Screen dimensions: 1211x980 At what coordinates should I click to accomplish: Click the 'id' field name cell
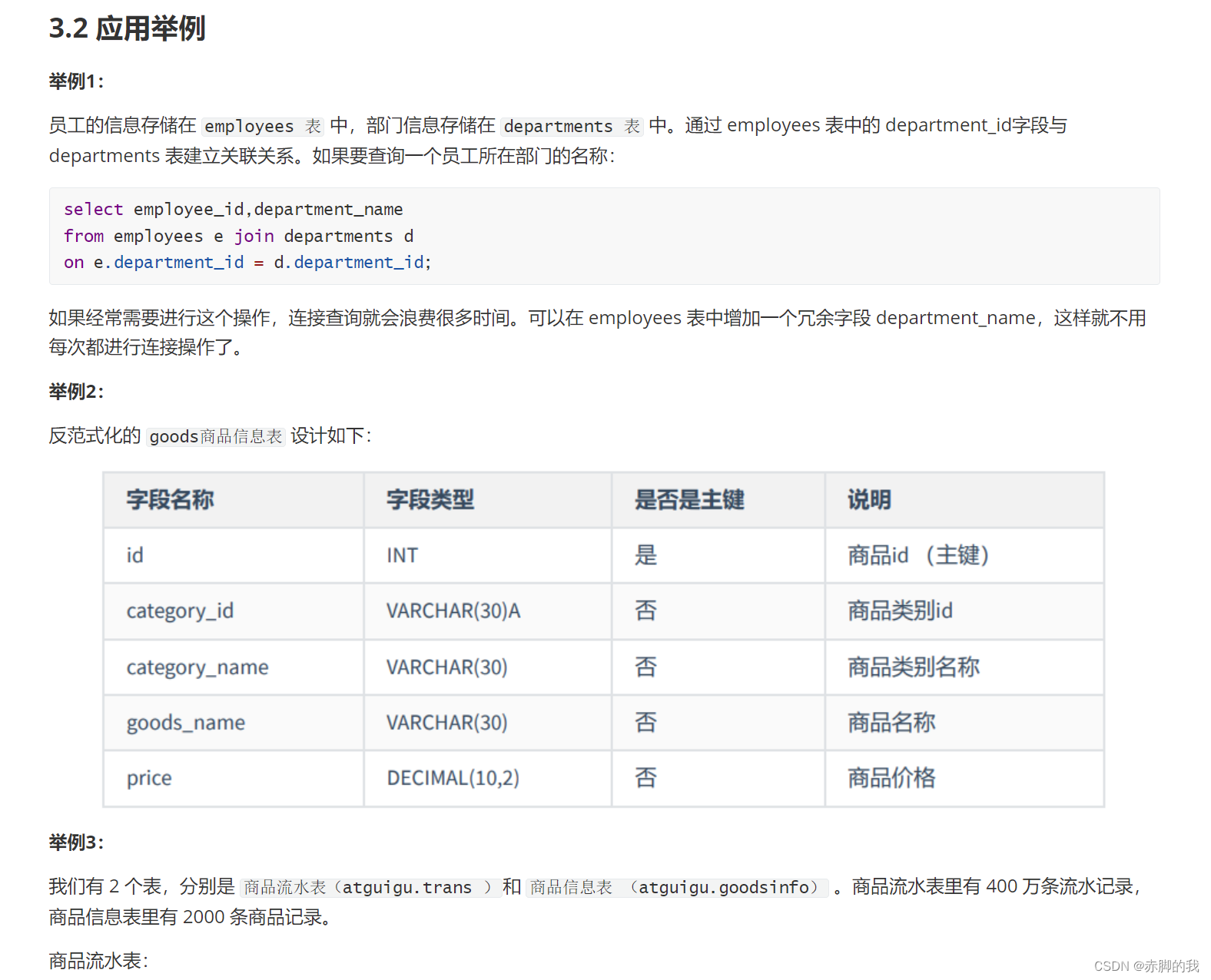click(x=234, y=555)
